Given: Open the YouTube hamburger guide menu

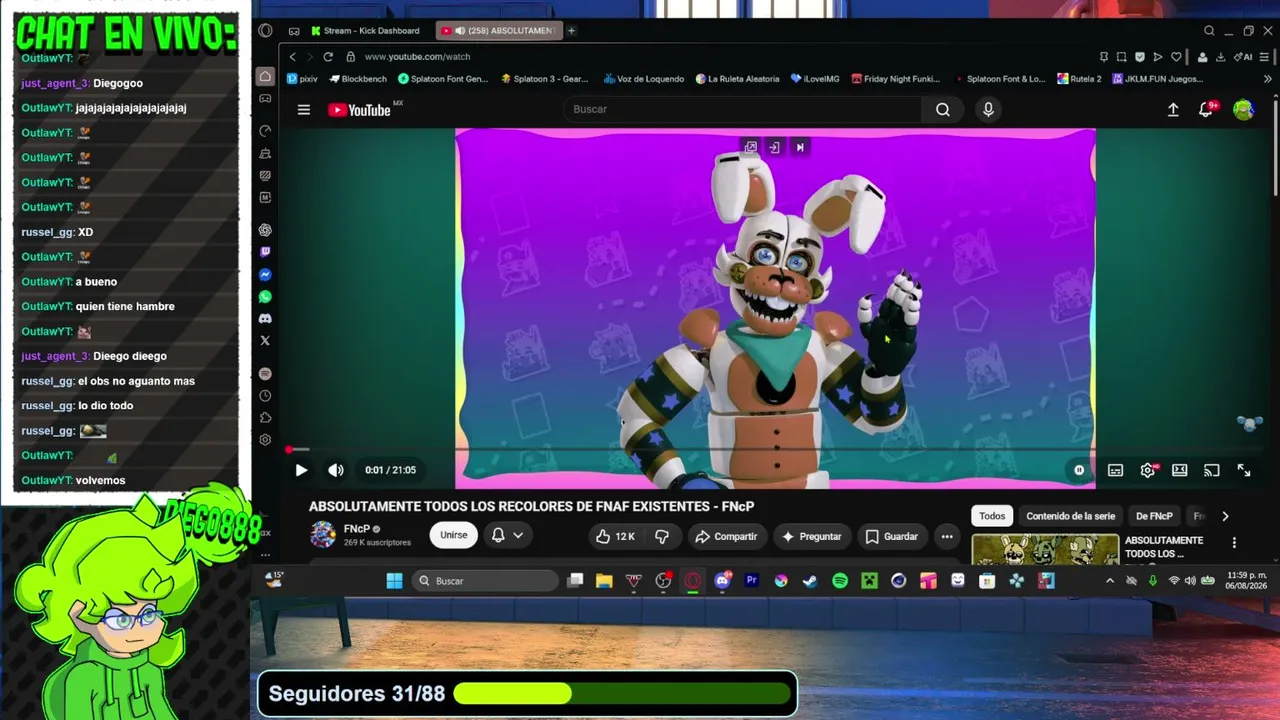Looking at the screenshot, I should [304, 110].
